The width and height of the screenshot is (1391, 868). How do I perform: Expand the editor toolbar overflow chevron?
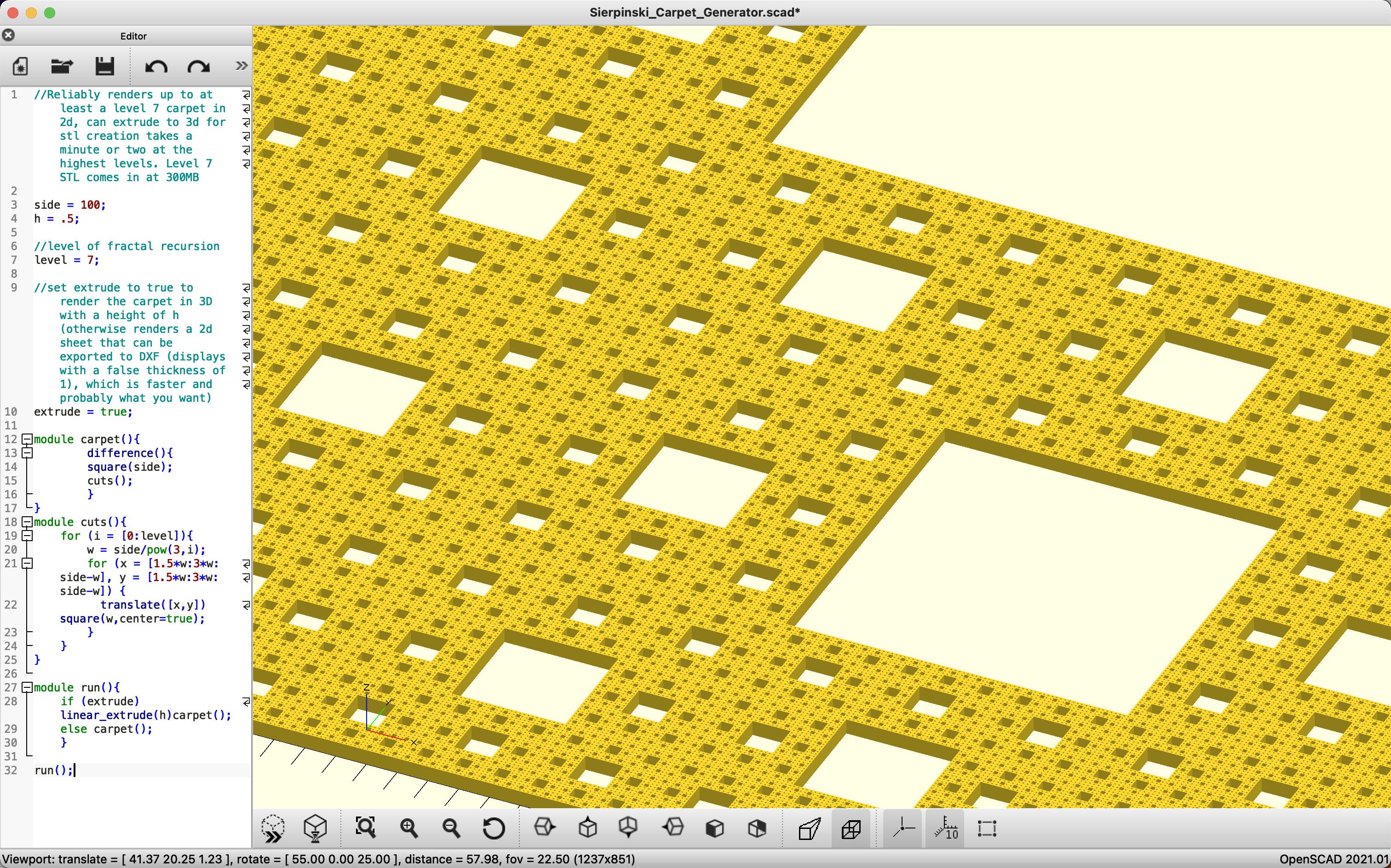point(241,66)
